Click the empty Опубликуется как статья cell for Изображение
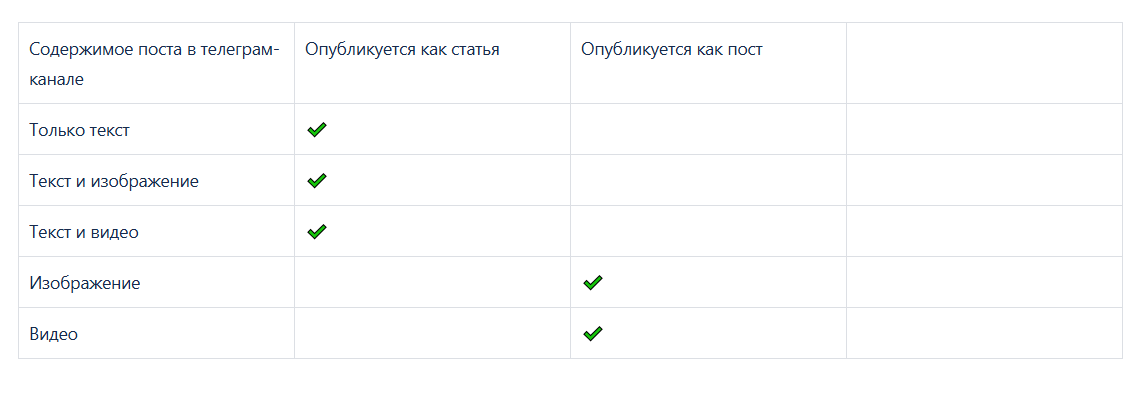This screenshot has width=1147, height=398. pos(432,282)
